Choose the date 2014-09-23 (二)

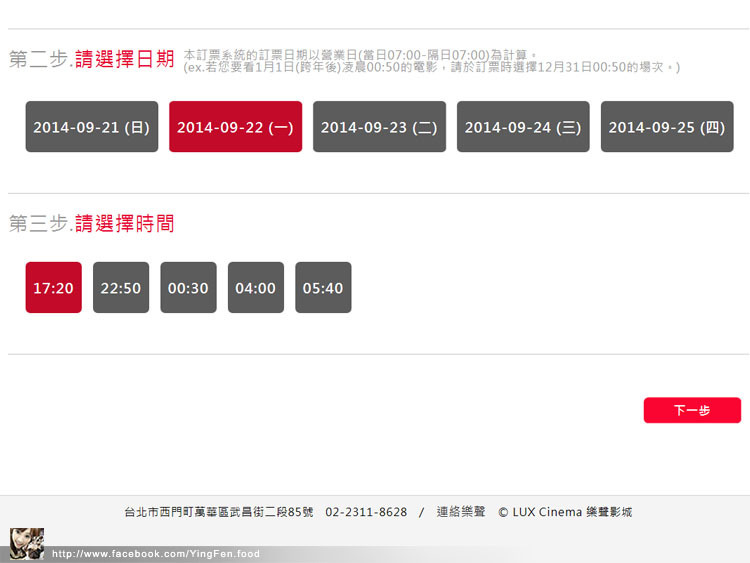379,127
